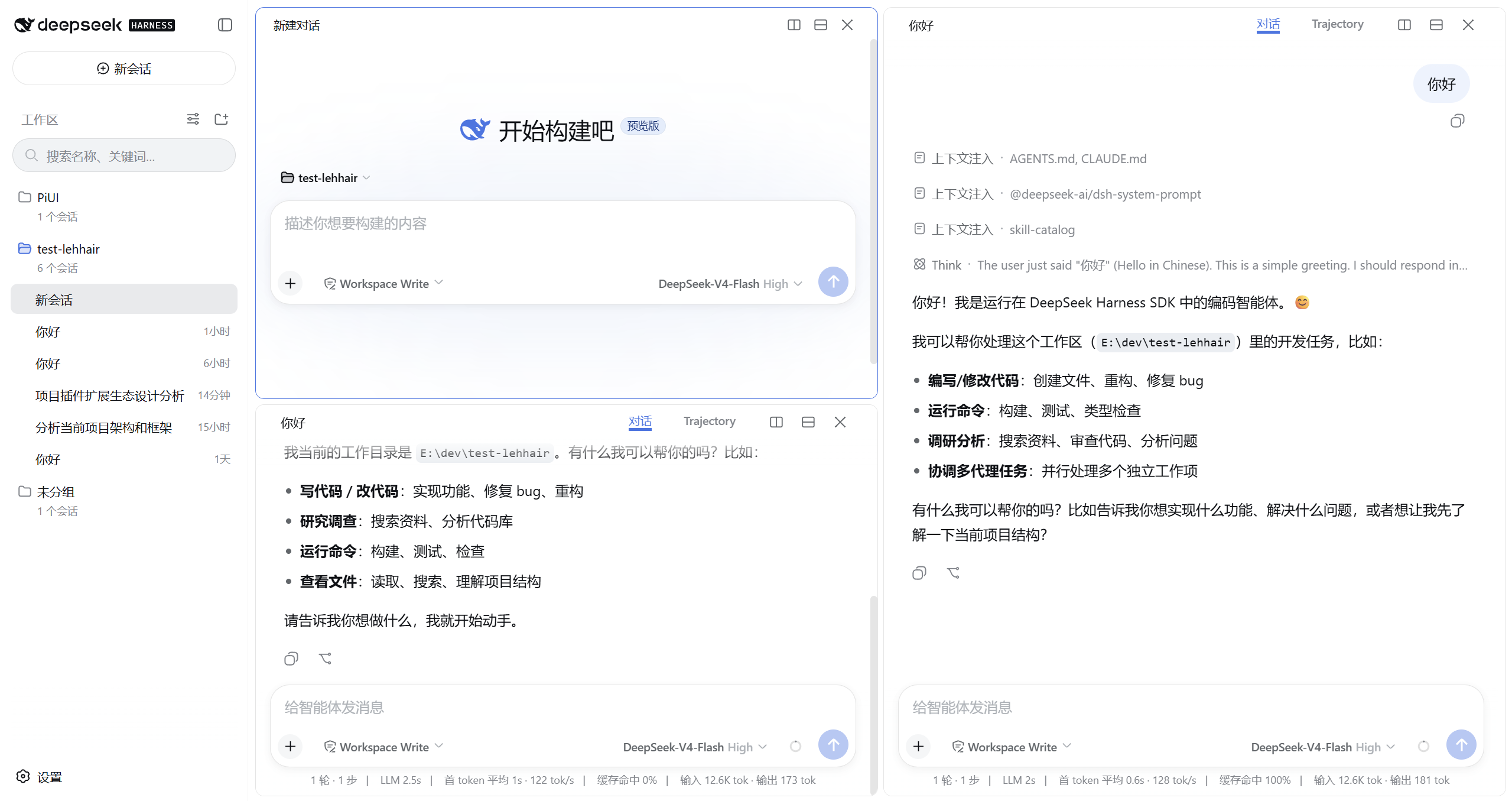Branch the conversation in lower-left 你好 pane
The image size is (1512, 801).
click(x=325, y=659)
